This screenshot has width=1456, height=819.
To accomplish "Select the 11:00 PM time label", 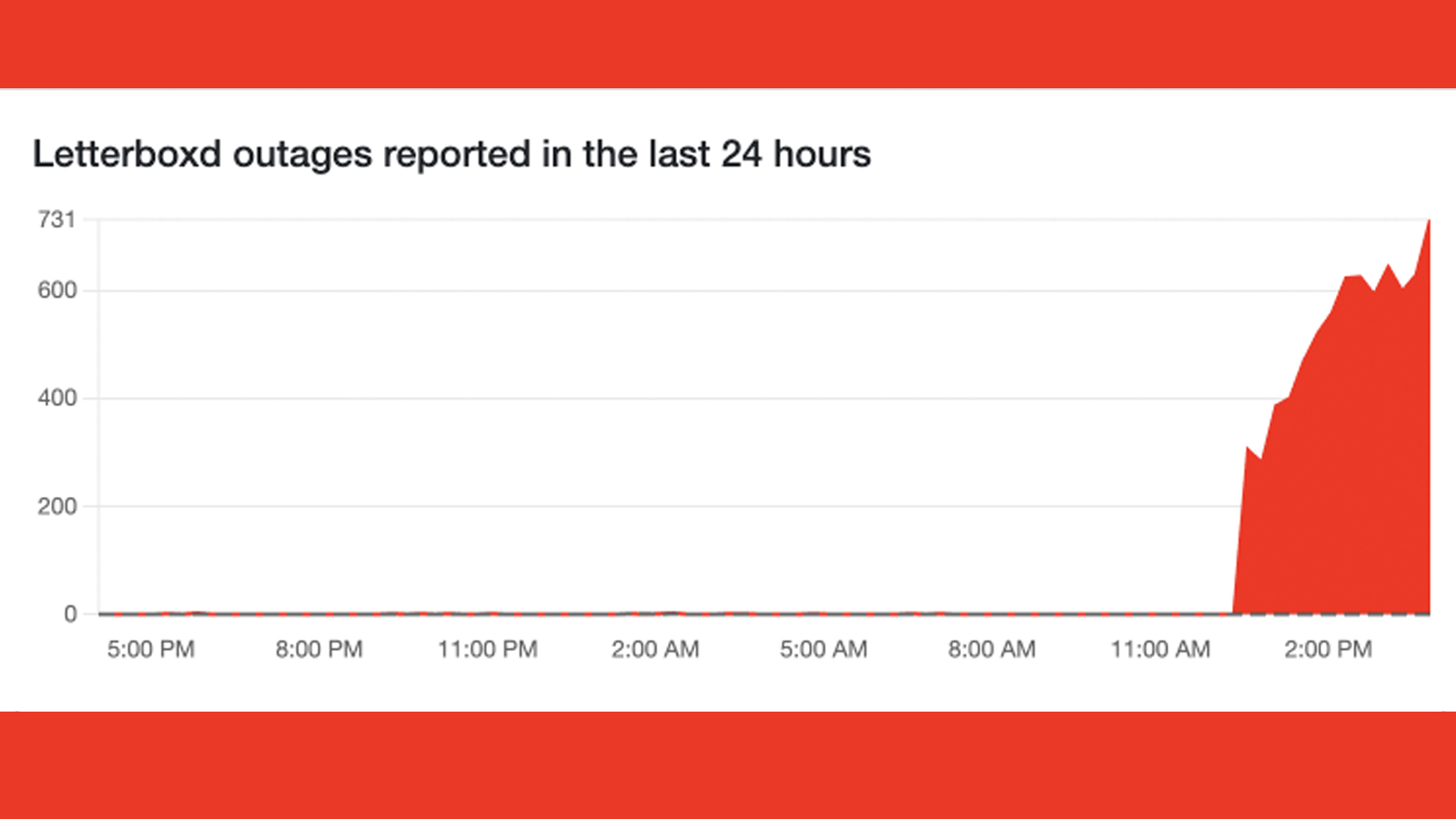I will (488, 650).
